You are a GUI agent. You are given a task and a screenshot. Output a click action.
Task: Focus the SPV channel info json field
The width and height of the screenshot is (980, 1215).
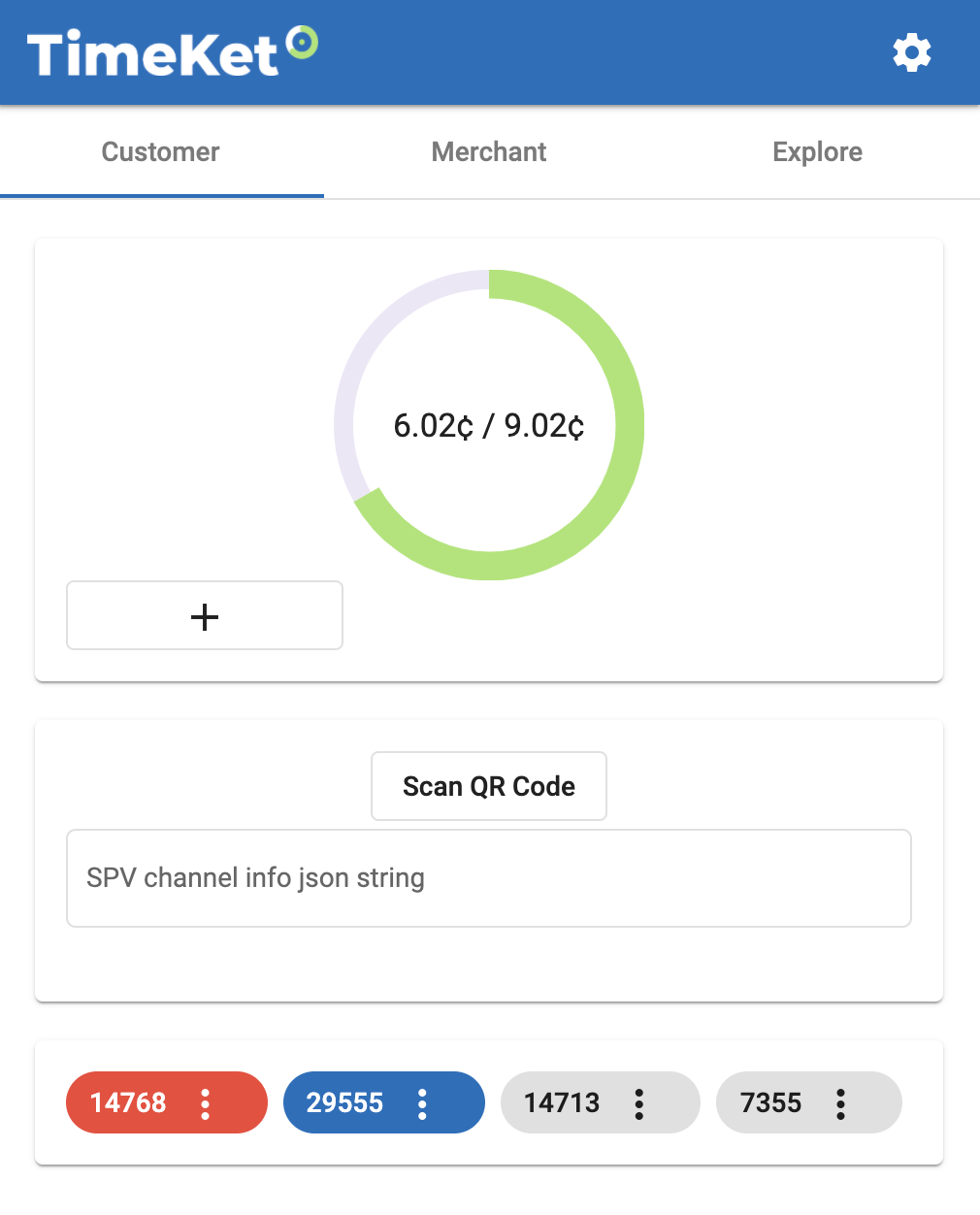[489, 878]
